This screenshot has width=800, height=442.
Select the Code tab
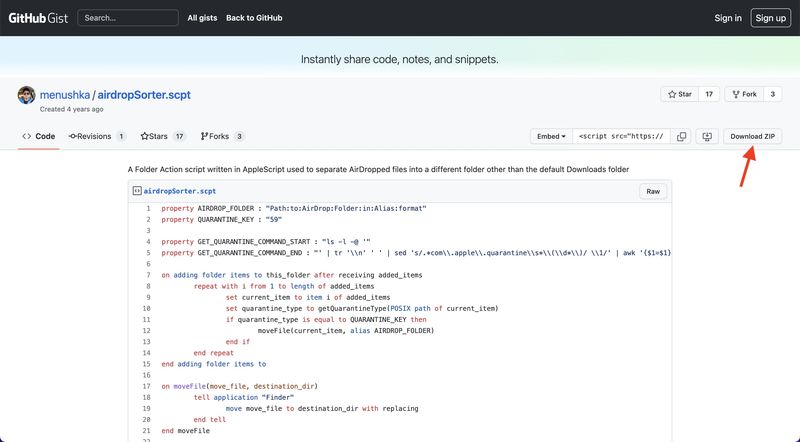click(39, 136)
